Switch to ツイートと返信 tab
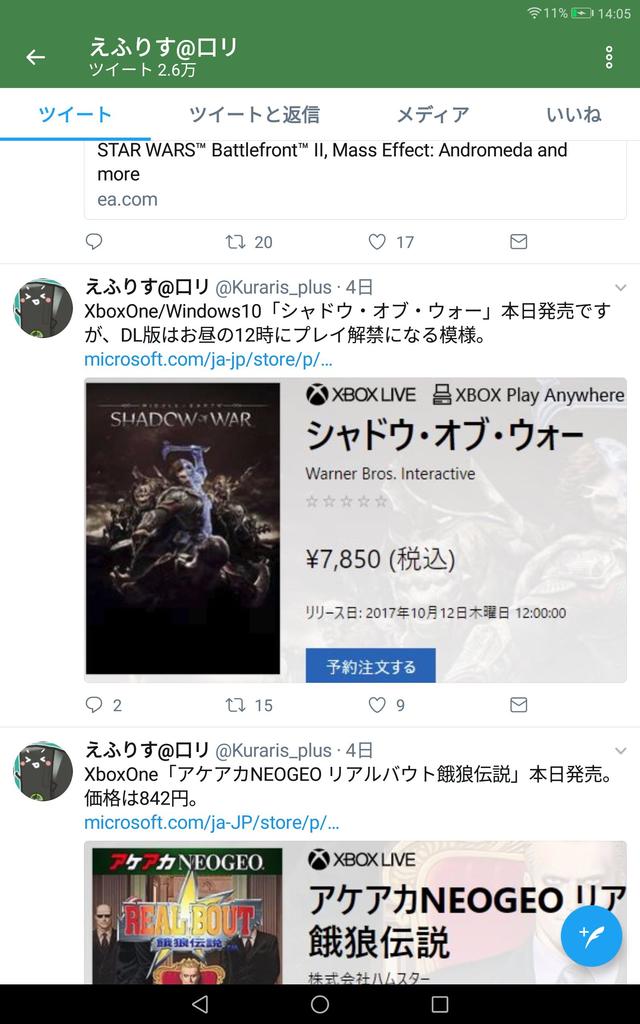 [x=254, y=114]
